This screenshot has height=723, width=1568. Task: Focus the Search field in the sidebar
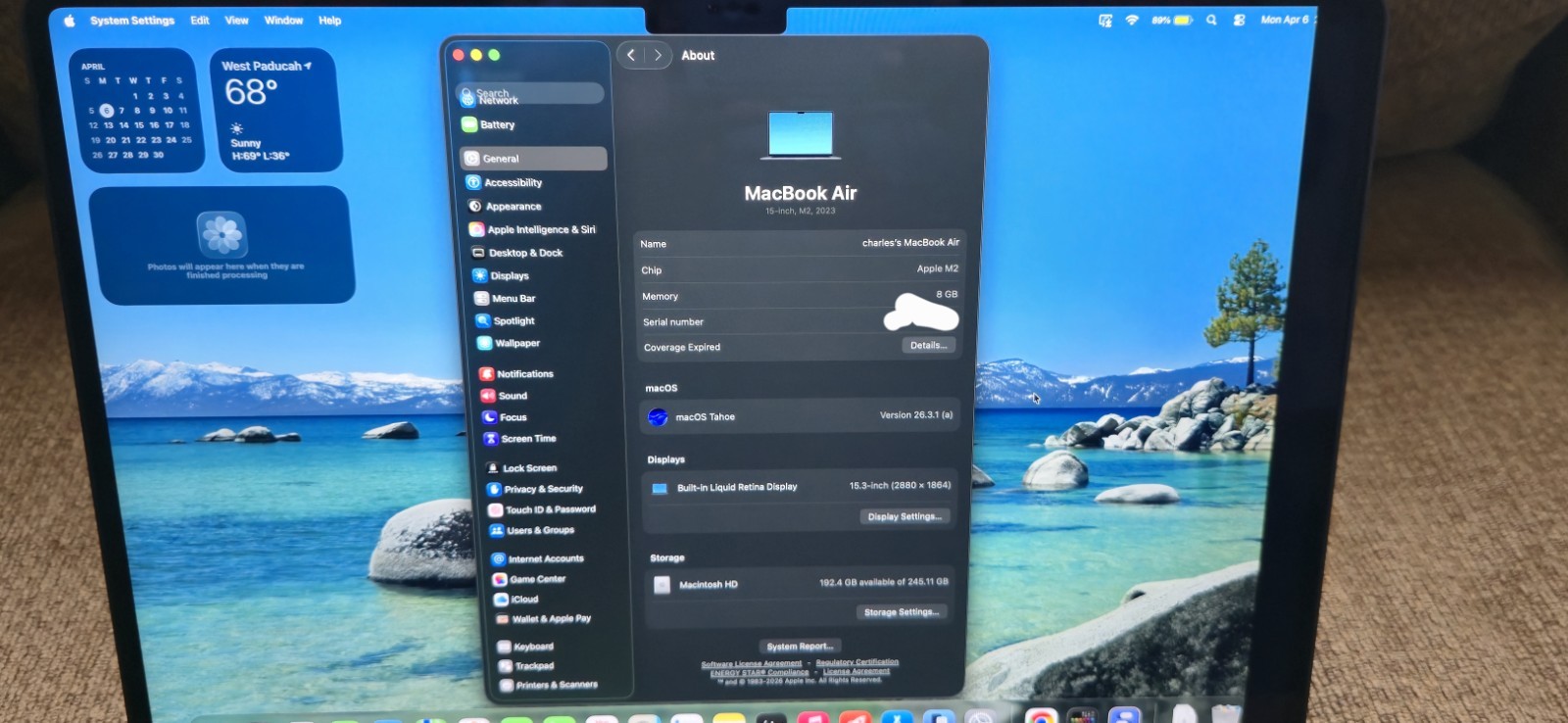click(530, 94)
